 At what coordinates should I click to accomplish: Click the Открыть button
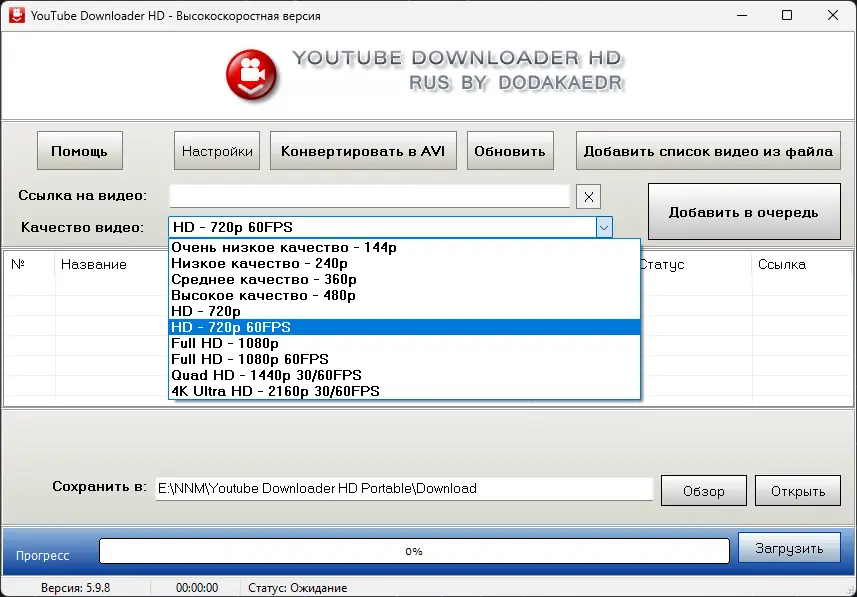pos(797,490)
